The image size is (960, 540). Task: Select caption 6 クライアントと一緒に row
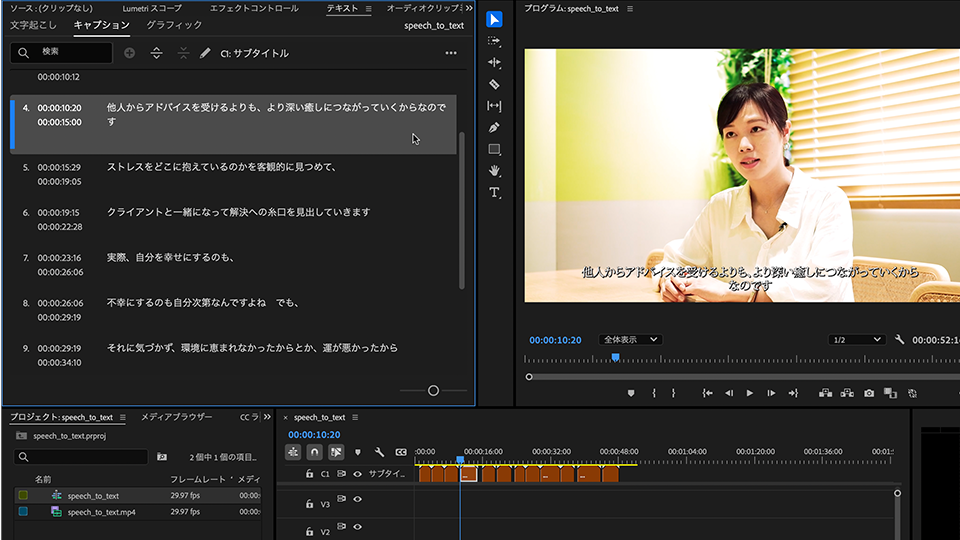click(233, 219)
